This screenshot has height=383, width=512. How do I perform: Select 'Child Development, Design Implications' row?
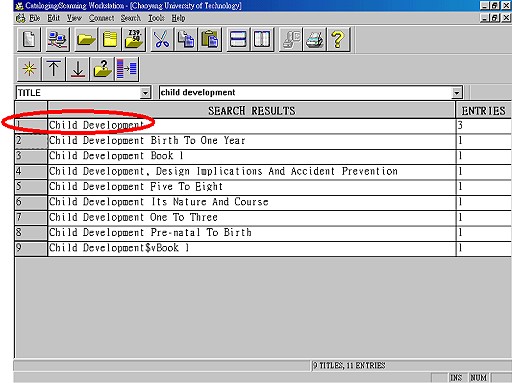coord(252,172)
